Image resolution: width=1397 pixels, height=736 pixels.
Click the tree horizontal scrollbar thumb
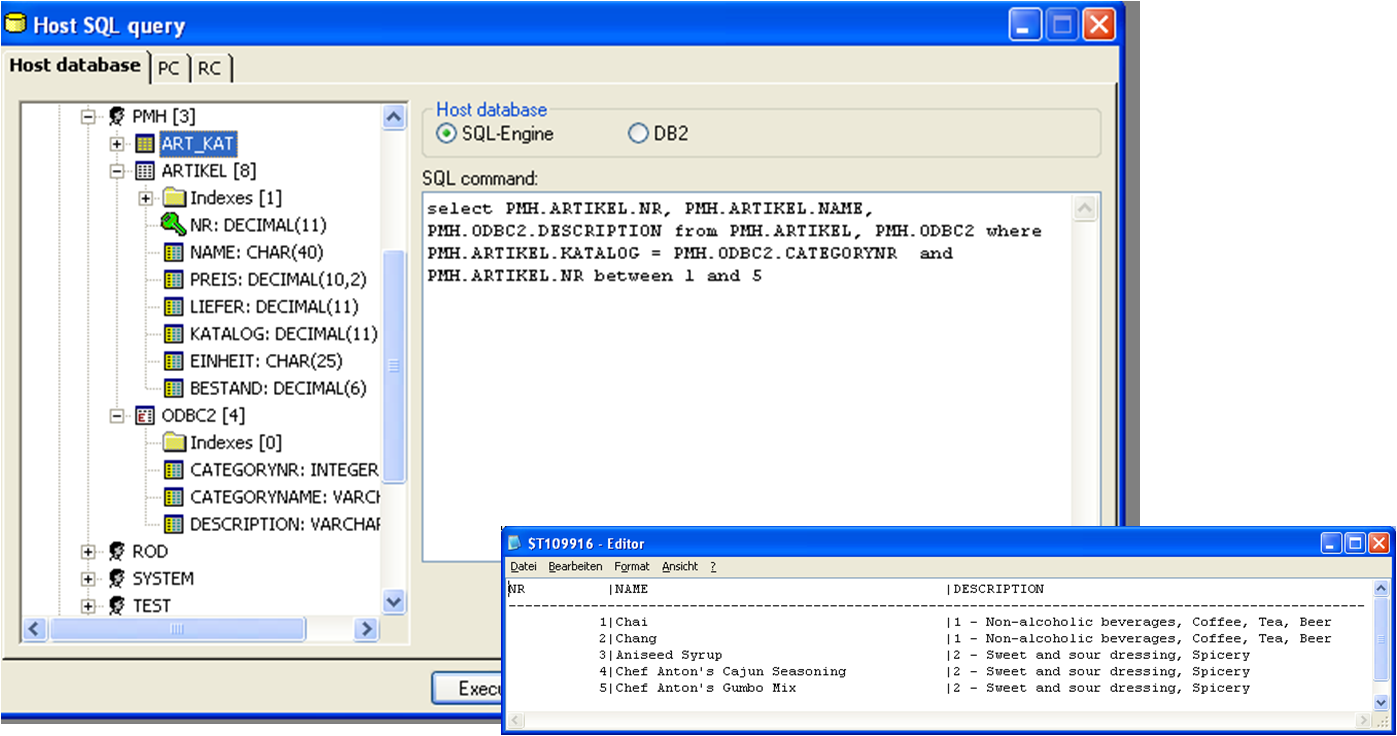point(177,628)
